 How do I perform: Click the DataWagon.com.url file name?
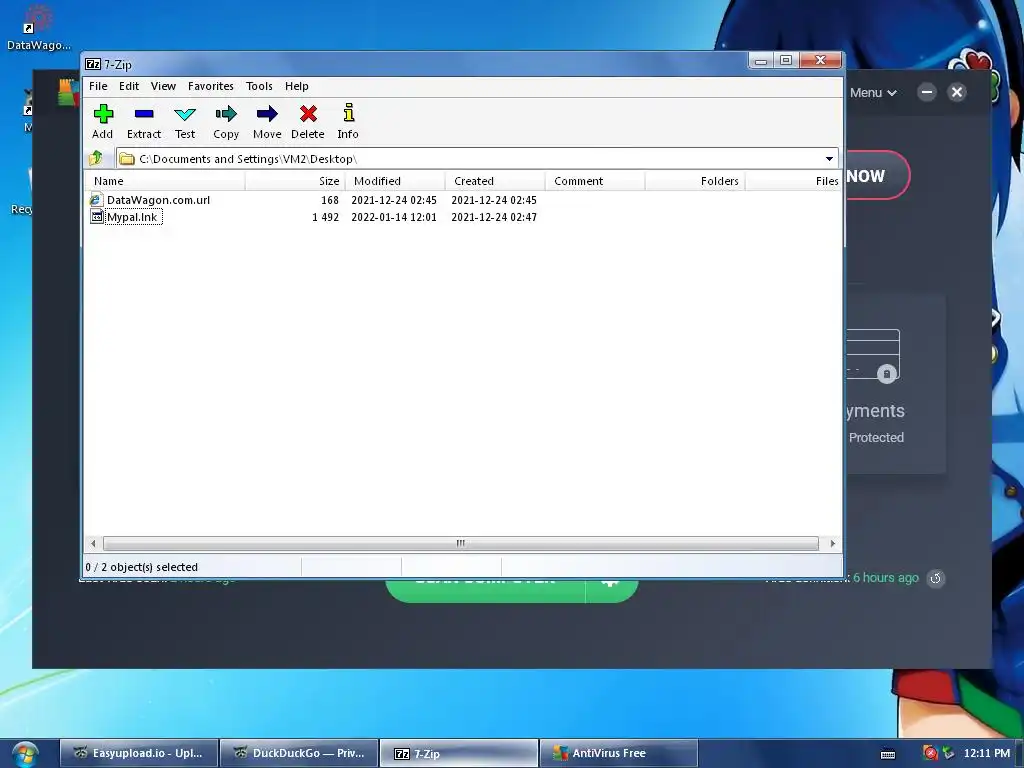point(158,200)
